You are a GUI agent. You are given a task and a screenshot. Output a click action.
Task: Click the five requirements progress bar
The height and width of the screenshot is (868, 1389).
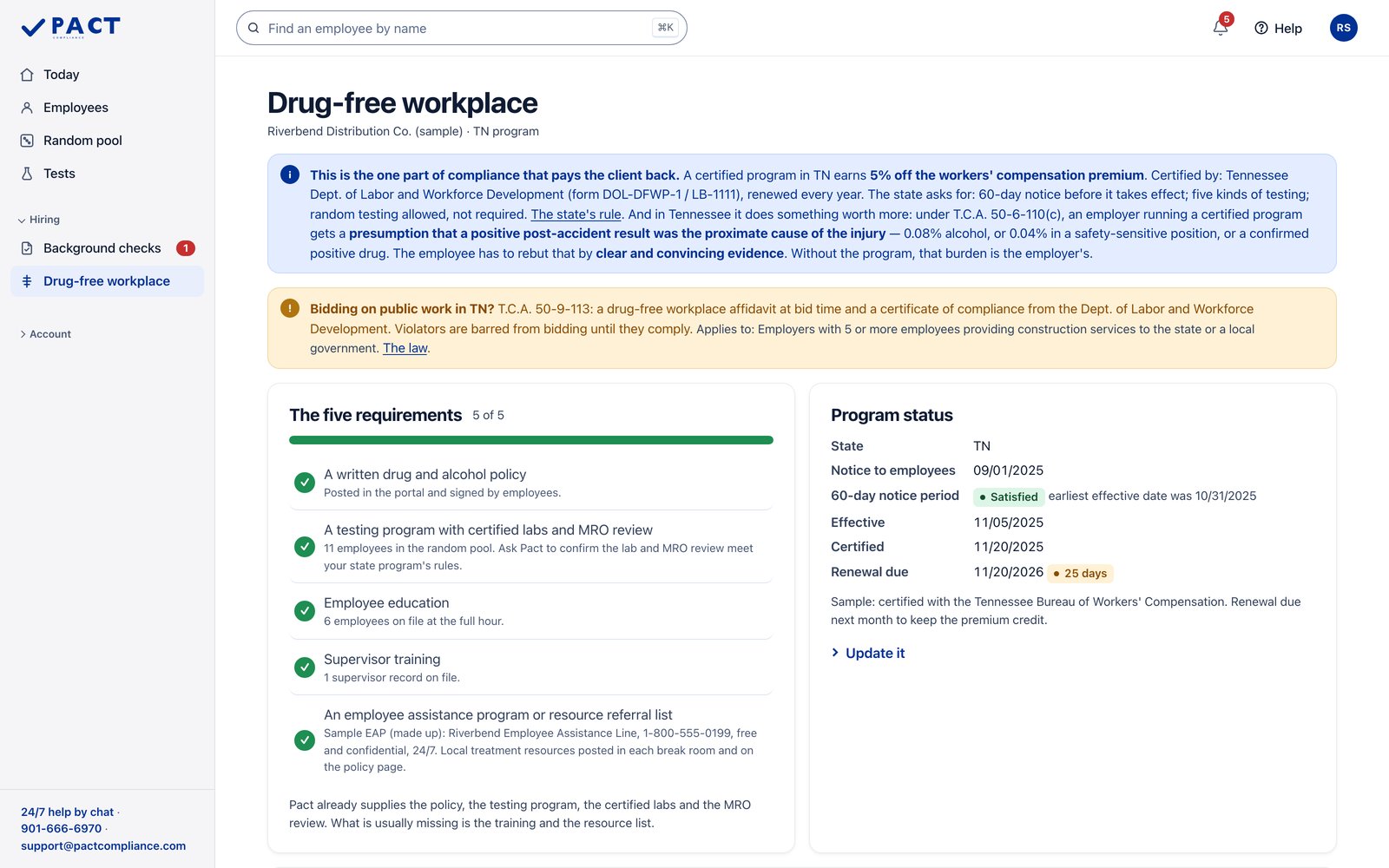[x=531, y=440]
